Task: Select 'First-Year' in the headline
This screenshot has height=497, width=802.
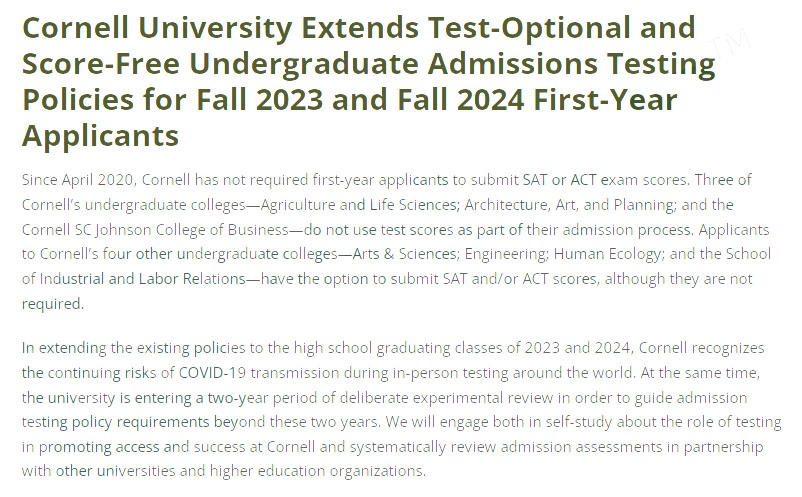Action: tap(605, 99)
